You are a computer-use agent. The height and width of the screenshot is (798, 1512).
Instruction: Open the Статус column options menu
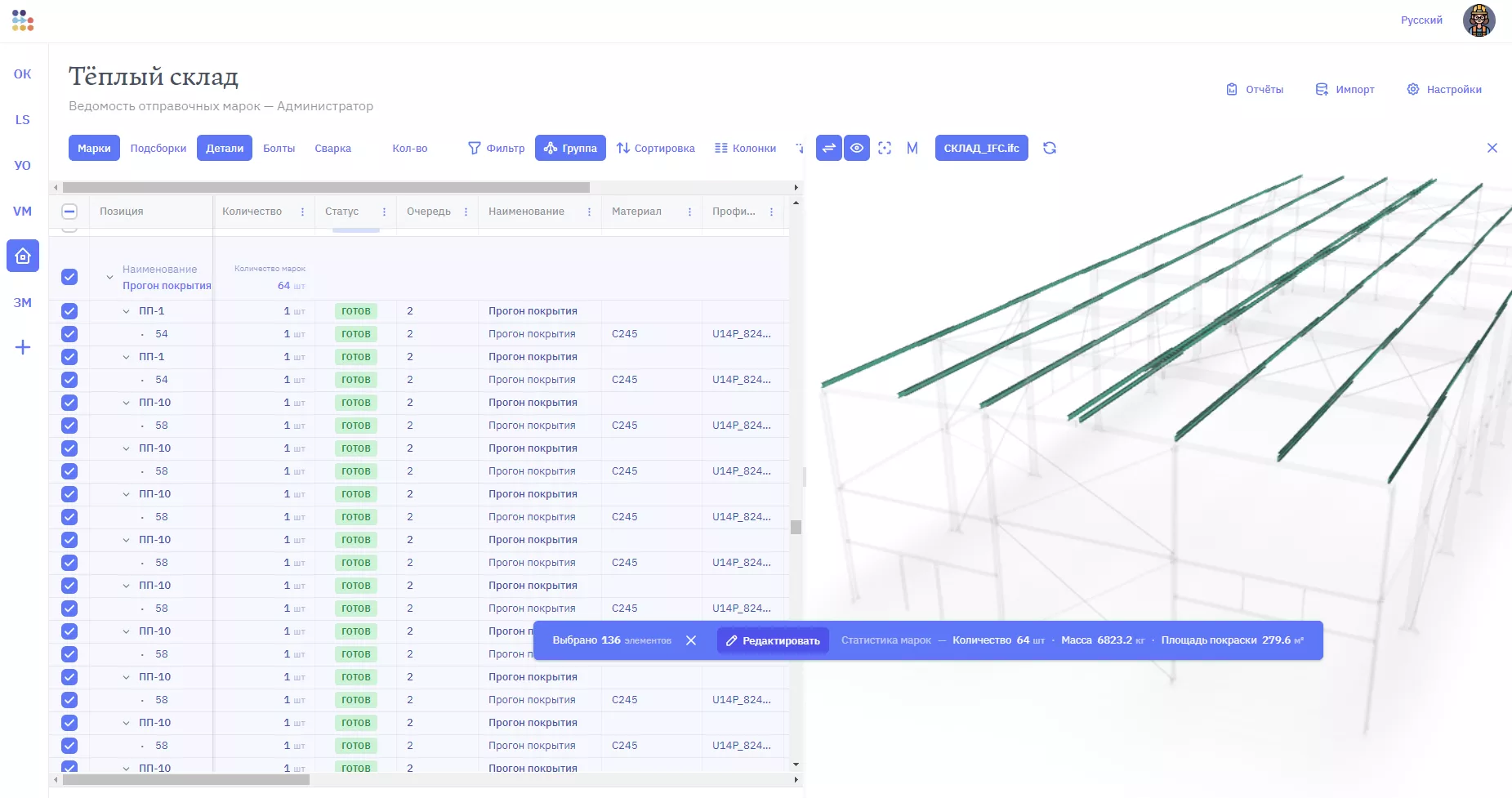click(x=384, y=212)
